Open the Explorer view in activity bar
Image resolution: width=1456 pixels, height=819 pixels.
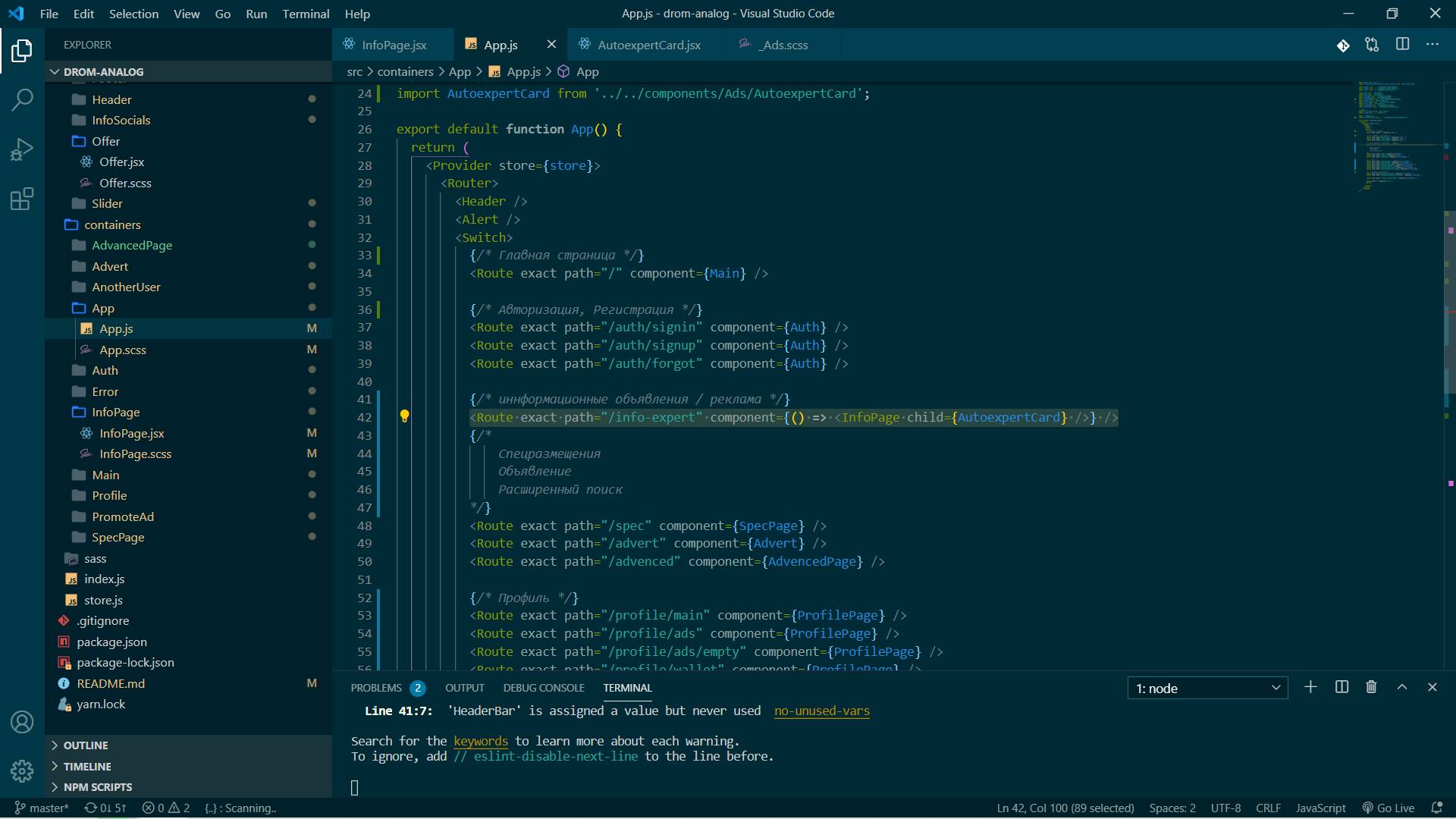tap(22, 51)
